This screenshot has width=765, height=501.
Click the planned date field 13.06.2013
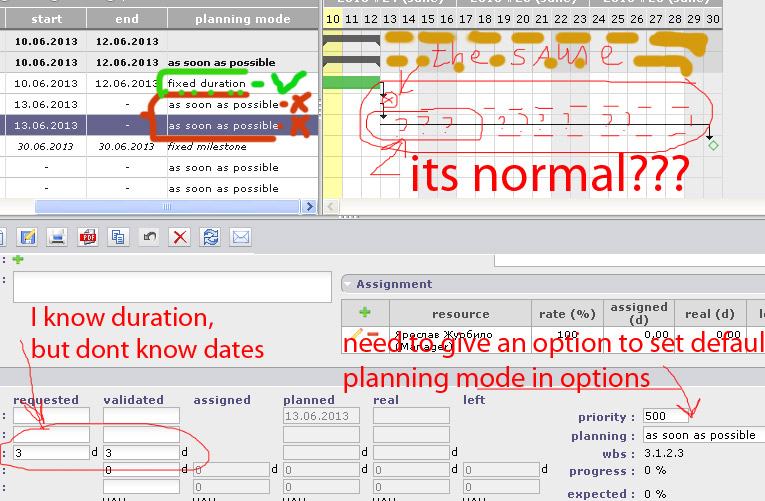pyautogui.click(x=321, y=416)
